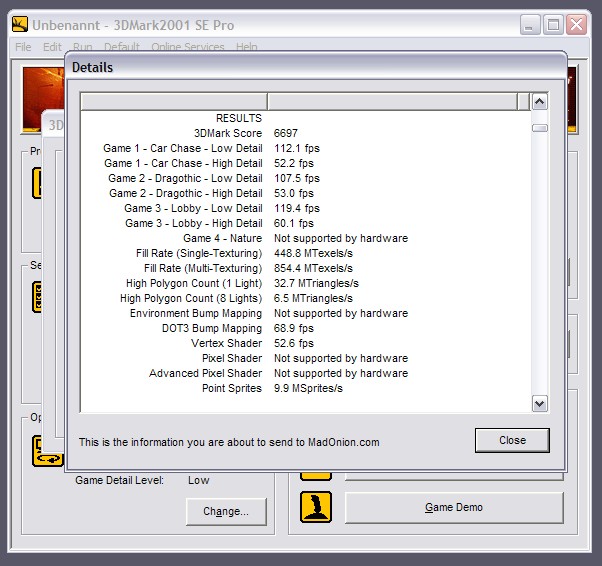This screenshot has height=566, width=602.
Task: Select the 'Game 3 - Lobby - High Detail' row
Action: [305, 223]
